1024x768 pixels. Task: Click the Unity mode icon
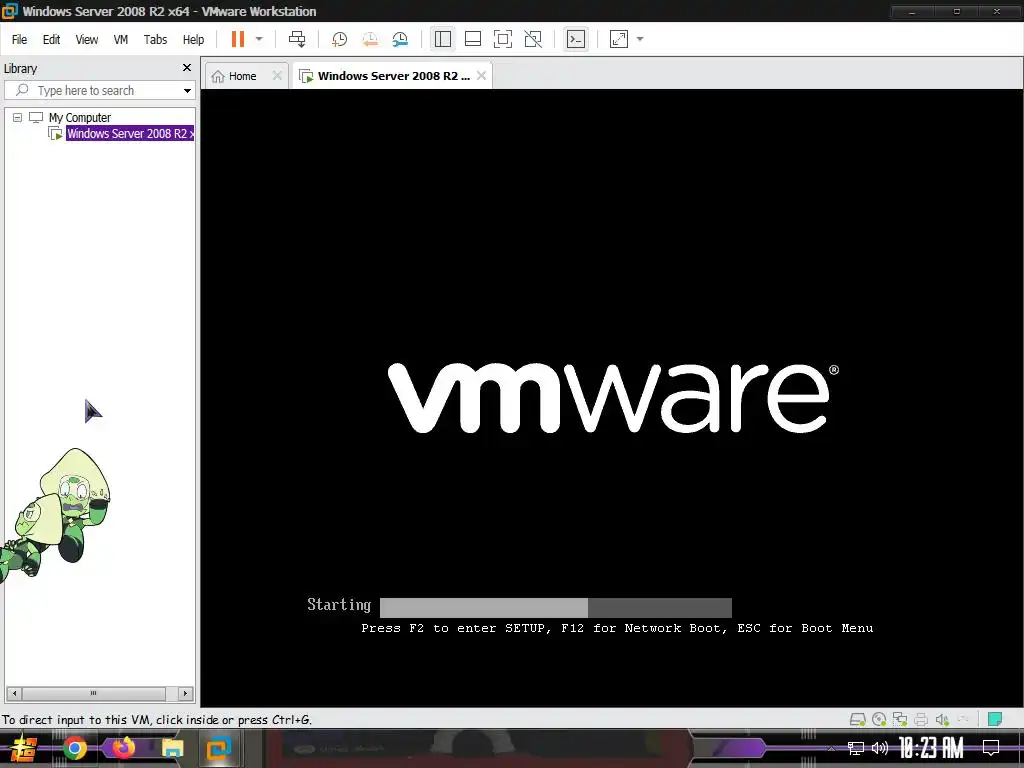pos(533,39)
